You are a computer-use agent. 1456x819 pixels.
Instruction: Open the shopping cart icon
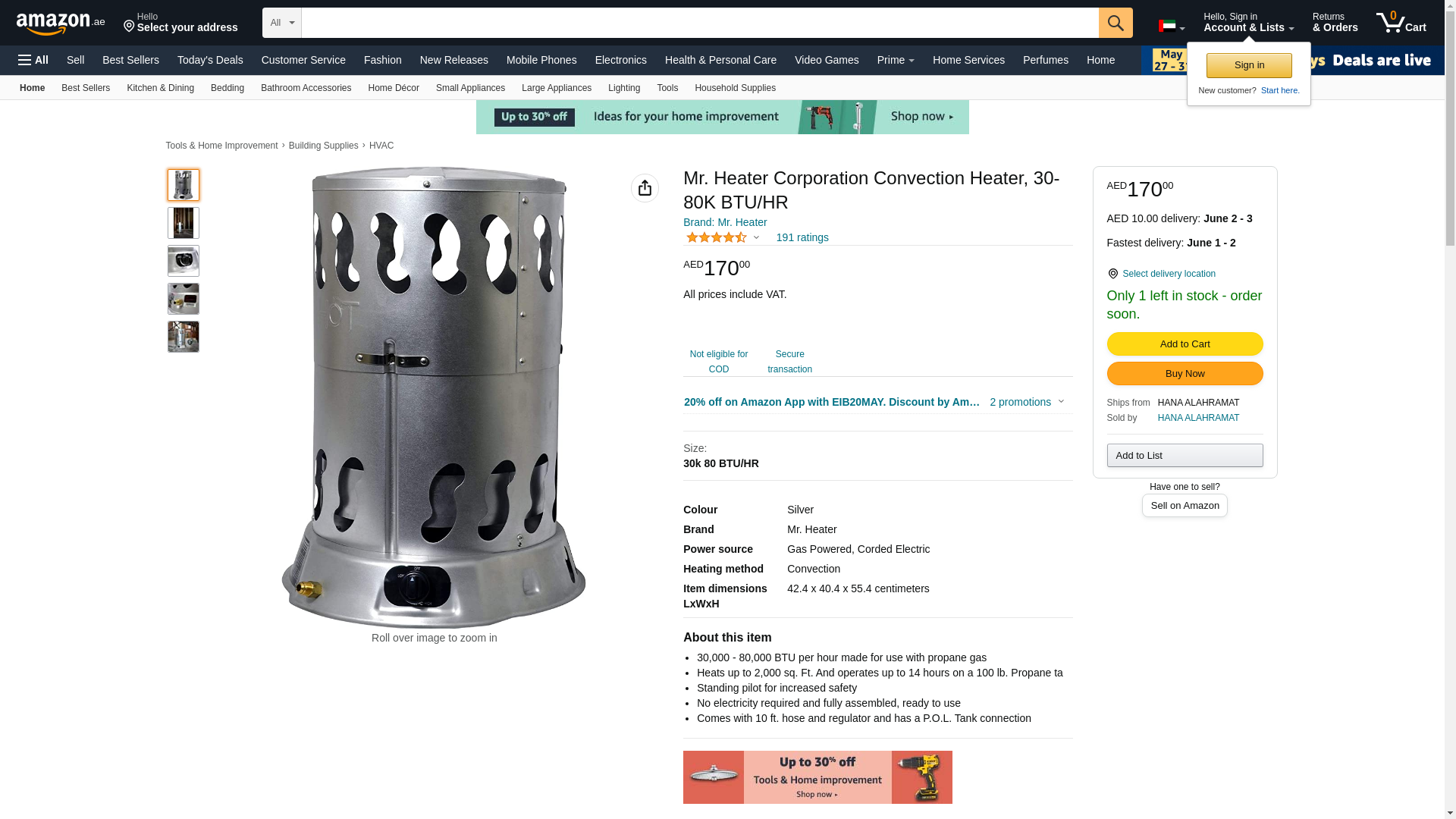pos(1401,22)
